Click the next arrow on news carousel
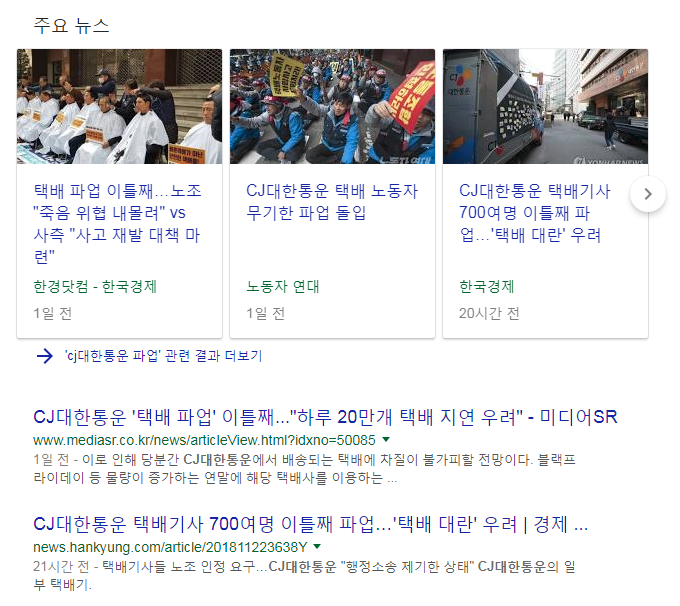Viewport: 680px width, 606px height. 647,194
